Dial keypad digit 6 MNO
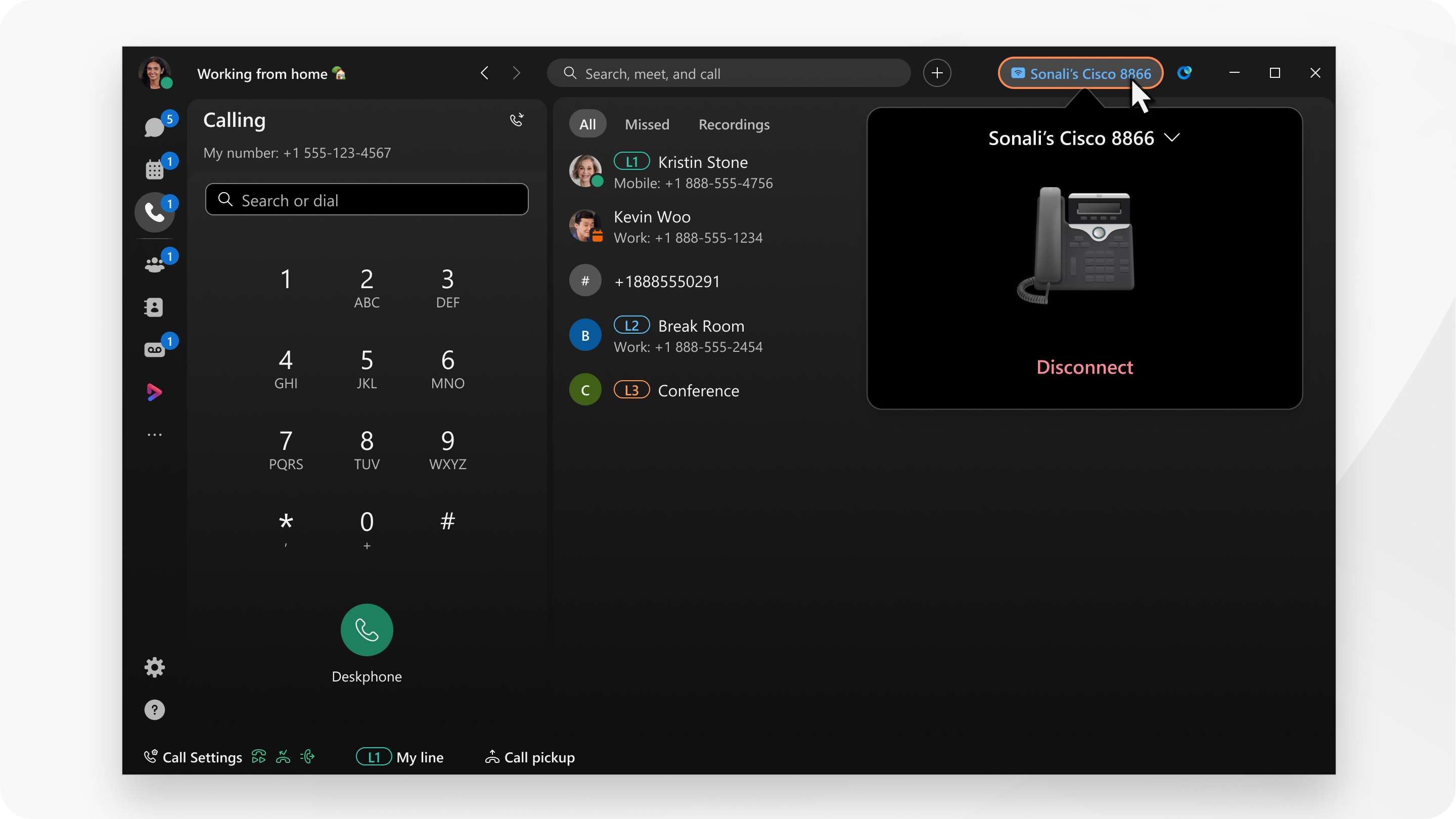 [x=447, y=369]
